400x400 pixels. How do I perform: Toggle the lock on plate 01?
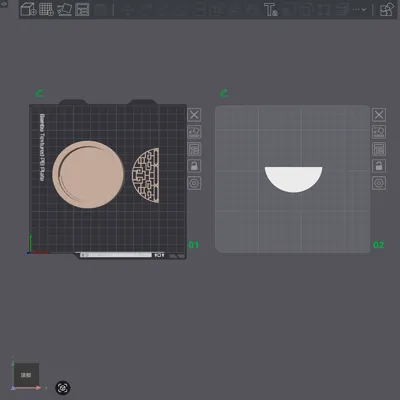point(194,166)
